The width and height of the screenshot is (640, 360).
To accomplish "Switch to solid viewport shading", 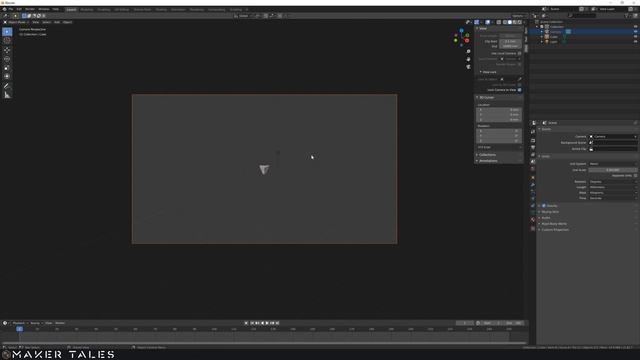I will 509,22.
